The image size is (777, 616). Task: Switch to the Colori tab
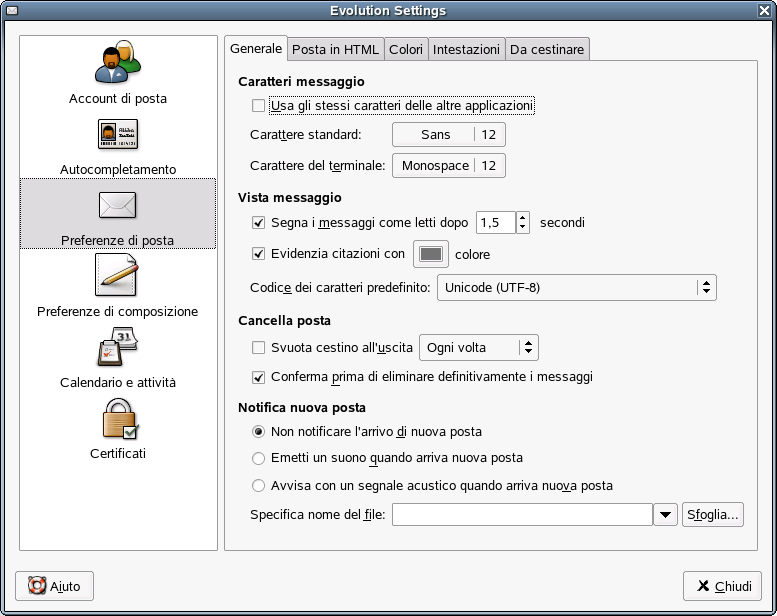406,50
